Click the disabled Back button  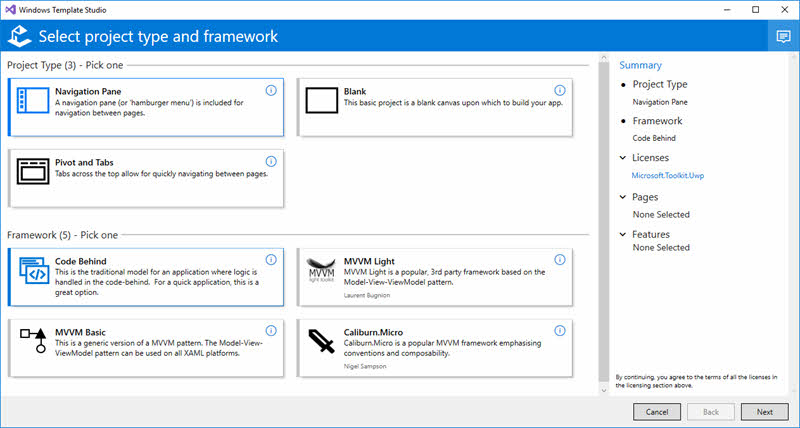(x=711, y=412)
